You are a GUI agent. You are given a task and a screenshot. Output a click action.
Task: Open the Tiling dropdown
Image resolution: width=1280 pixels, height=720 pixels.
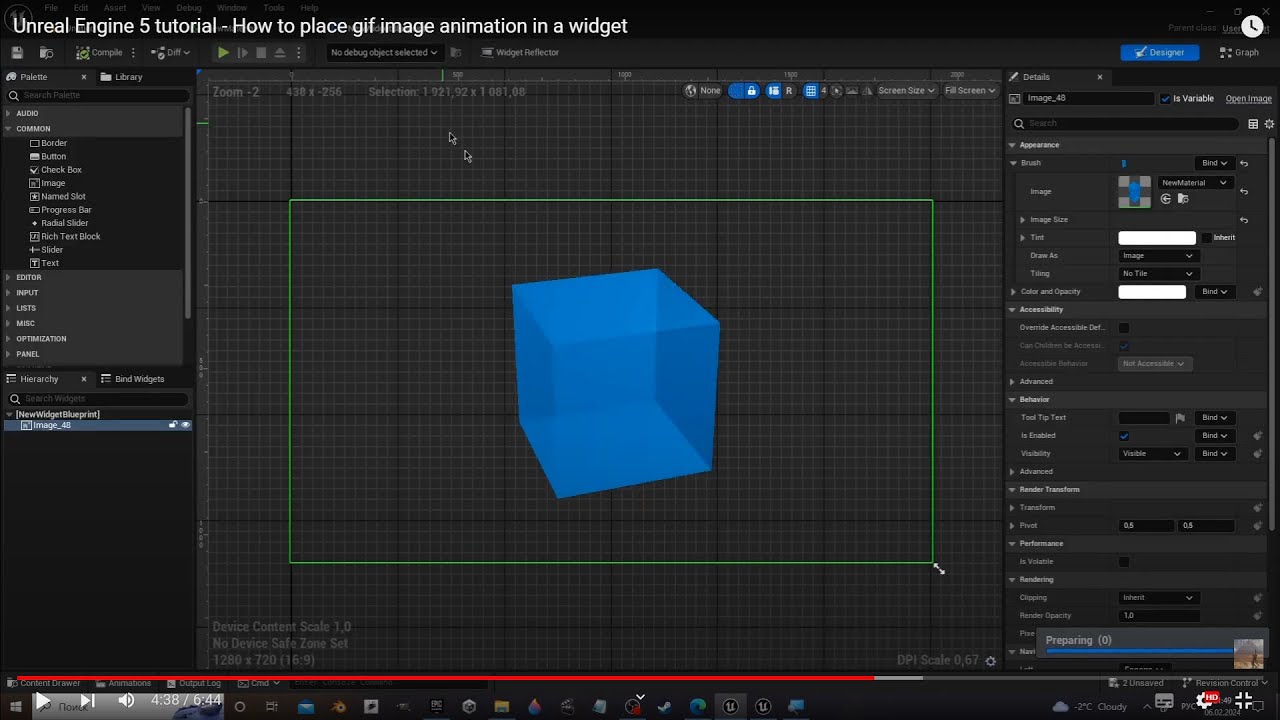1158,274
